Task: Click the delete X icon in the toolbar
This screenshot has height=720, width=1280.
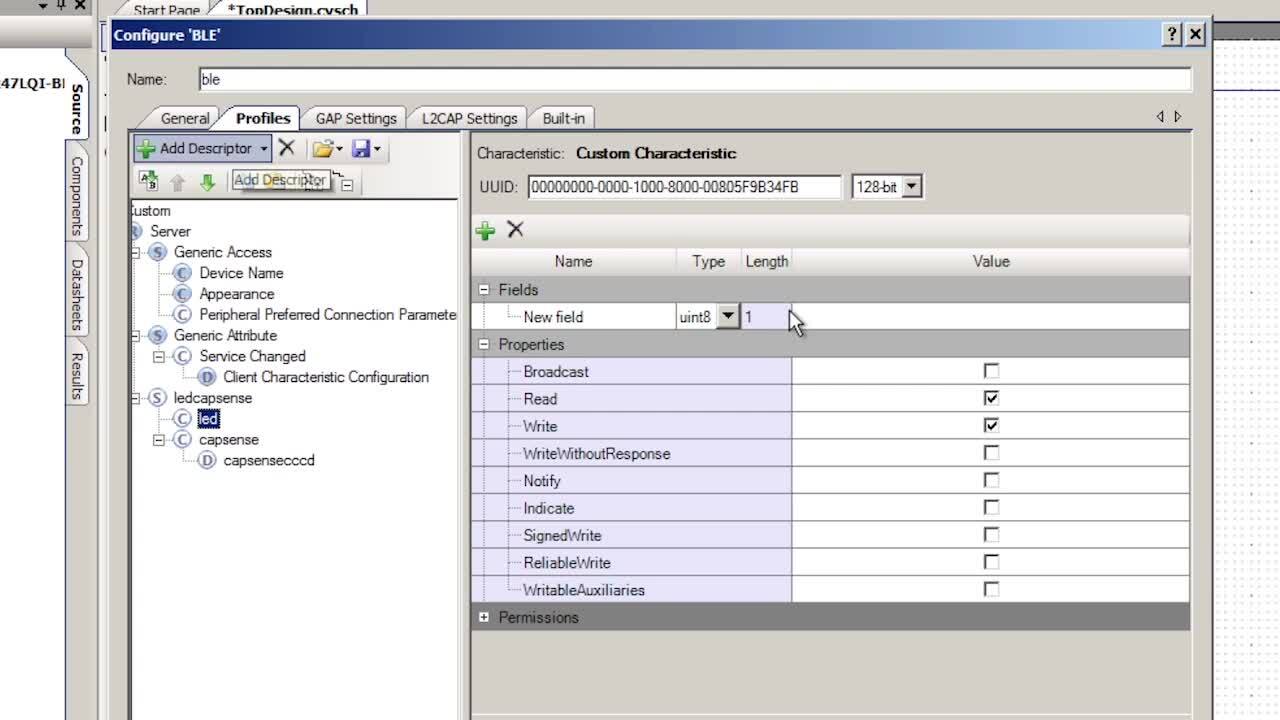Action: point(287,148)
